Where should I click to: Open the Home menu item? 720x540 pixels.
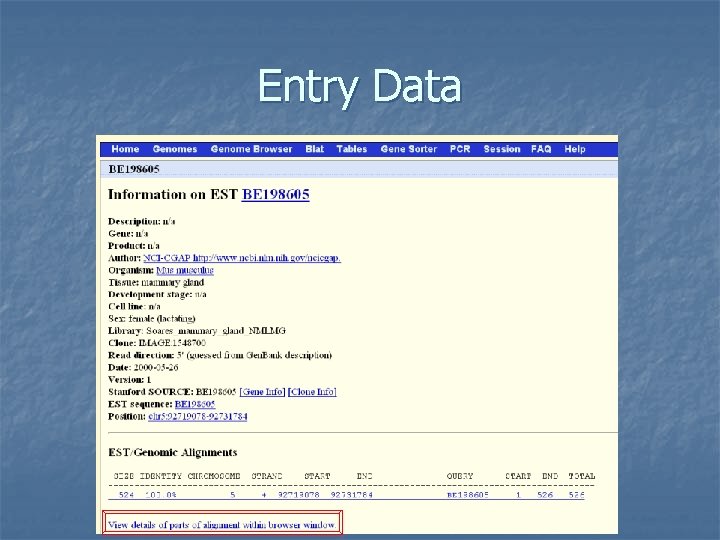pos(125,149)
